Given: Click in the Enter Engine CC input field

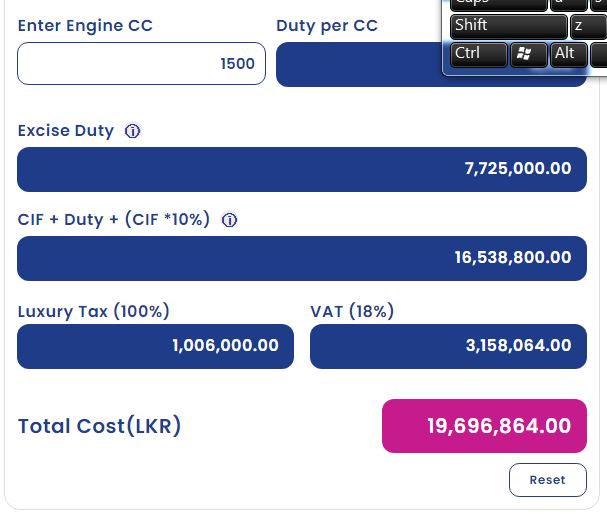Looking at the screenshot, I should pos(141,64).
